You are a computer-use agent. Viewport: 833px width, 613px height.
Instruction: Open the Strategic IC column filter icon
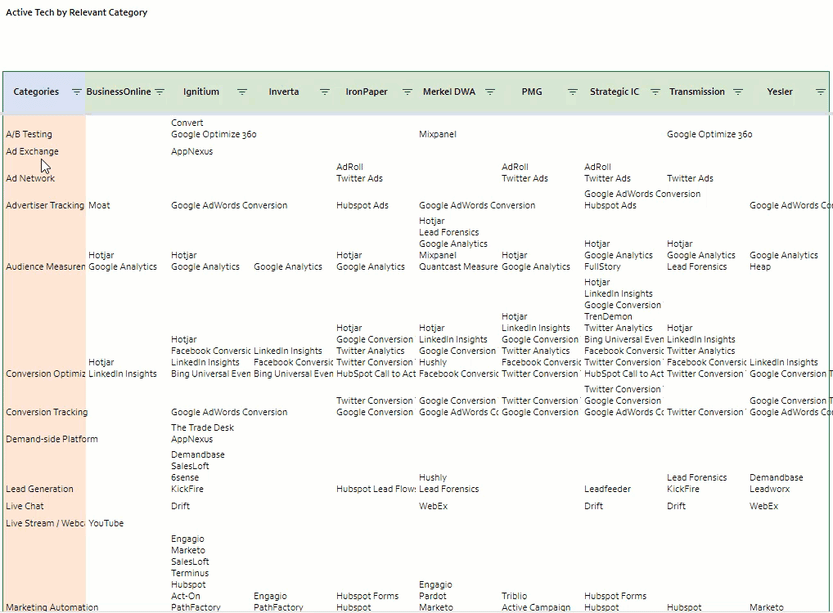point(655,92)
